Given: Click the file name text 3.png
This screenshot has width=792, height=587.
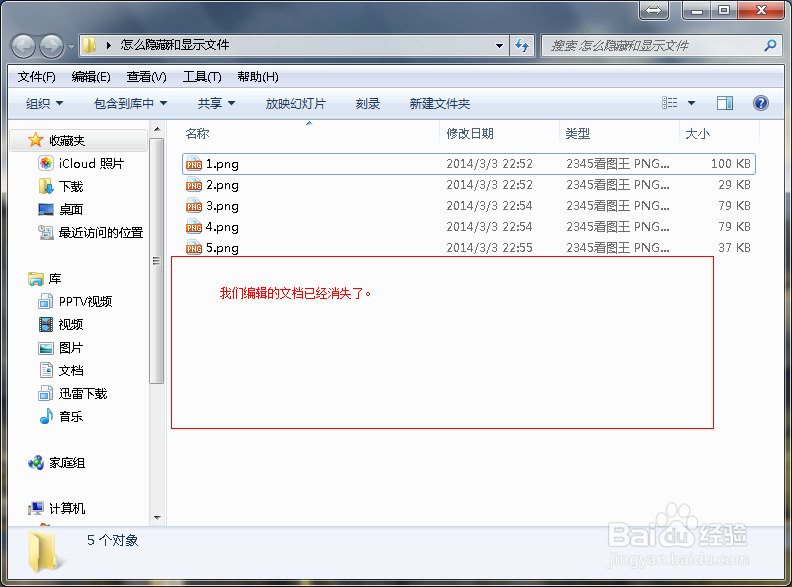Looking at the screenshot, I should pyautogui.click(x=222, y=206).
